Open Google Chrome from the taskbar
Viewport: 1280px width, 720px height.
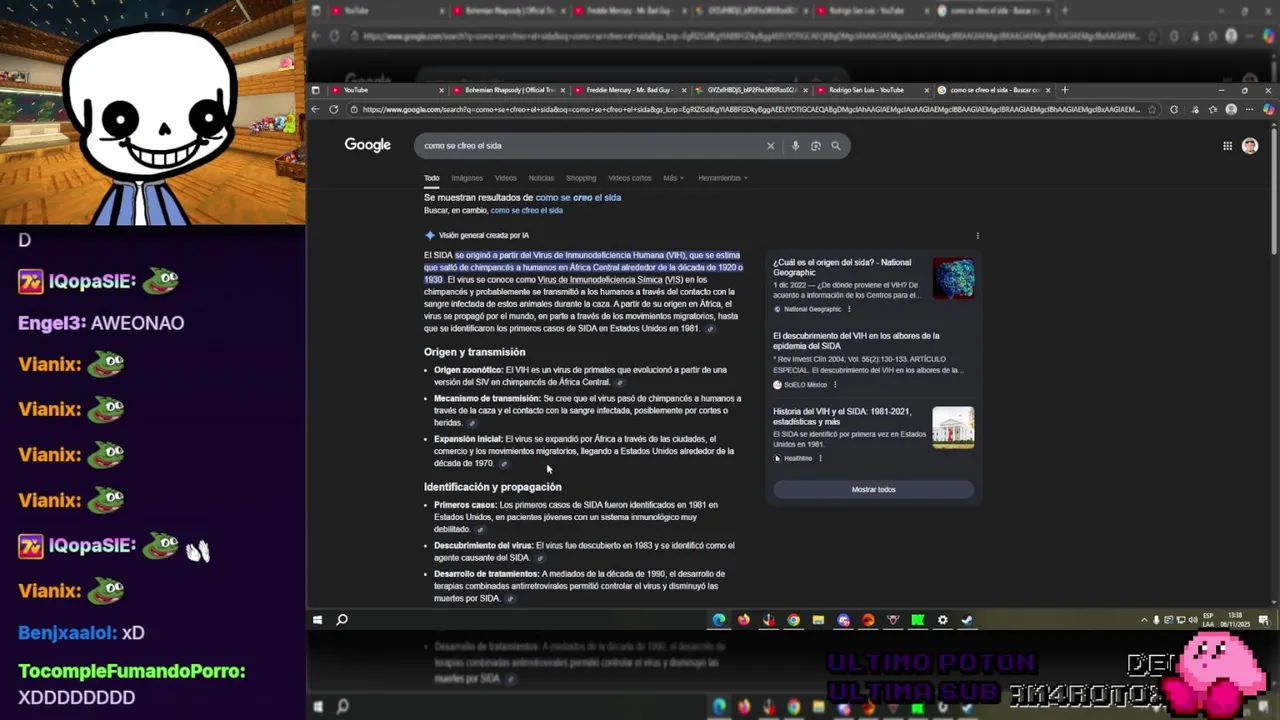click(x=793, y=620)
